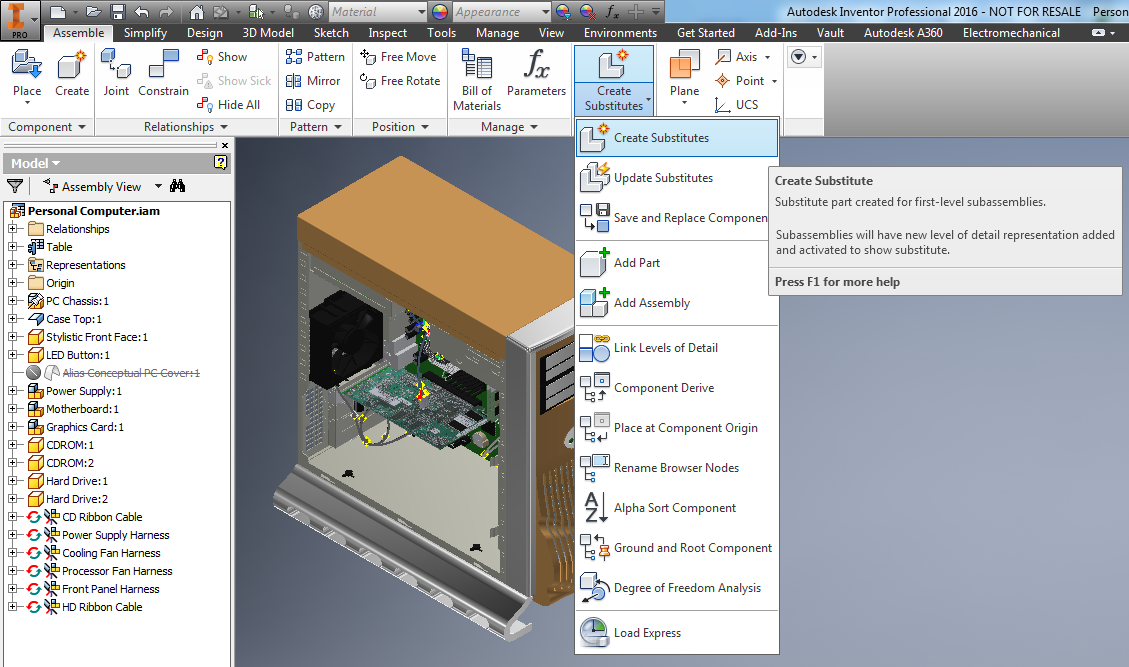Open the Environments tab
The image size is (1129, 667).
[620, 33]
